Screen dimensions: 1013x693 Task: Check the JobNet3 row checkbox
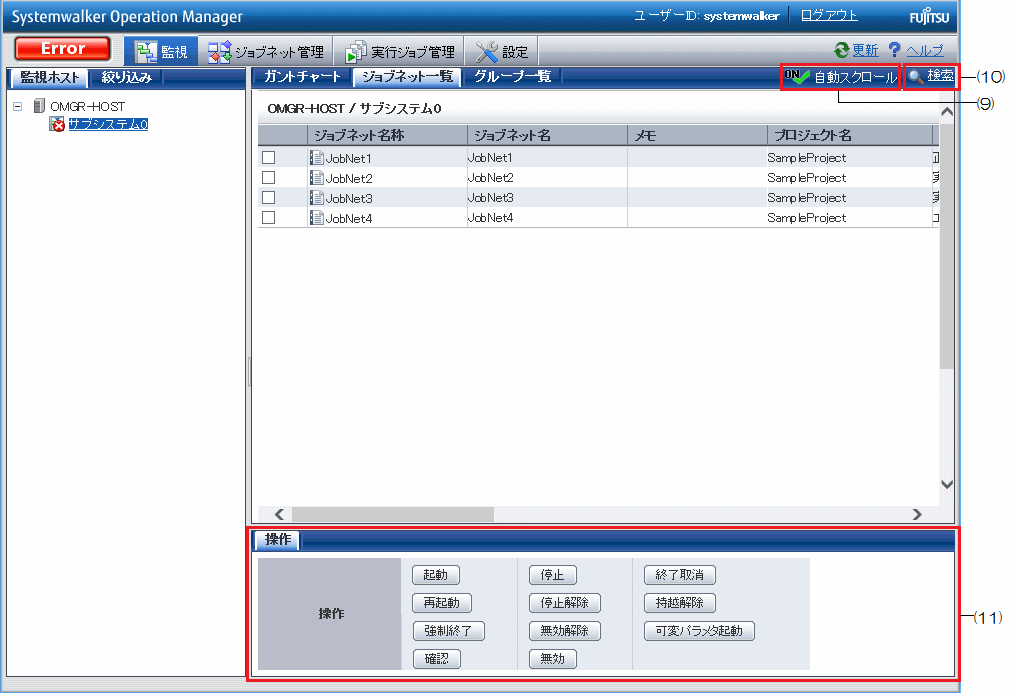[x=269, y=198]
